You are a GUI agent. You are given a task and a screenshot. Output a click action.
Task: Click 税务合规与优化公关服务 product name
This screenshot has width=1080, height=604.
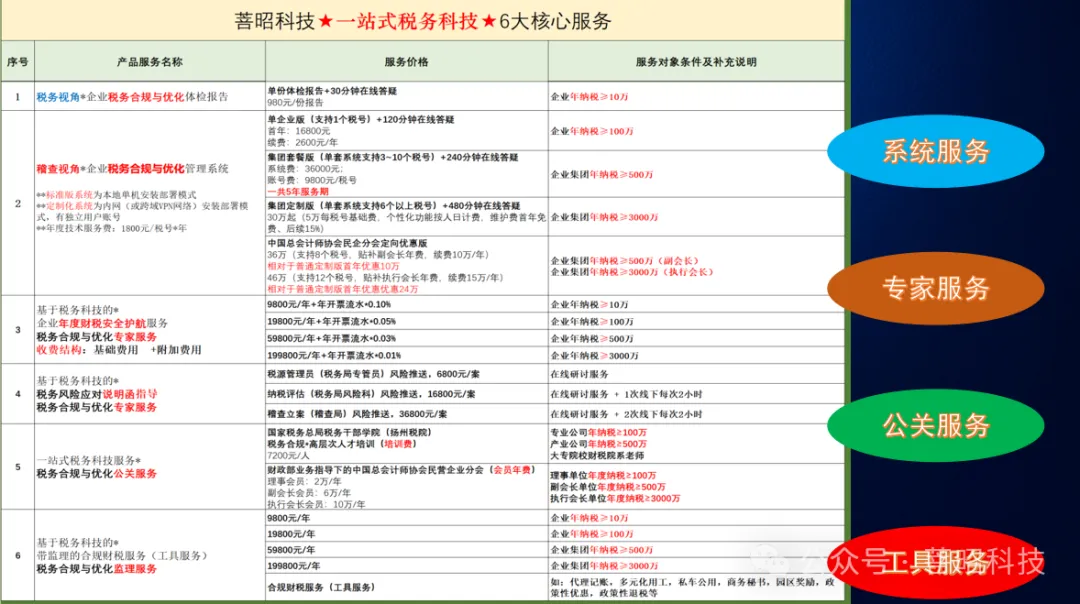click(96, 474)
